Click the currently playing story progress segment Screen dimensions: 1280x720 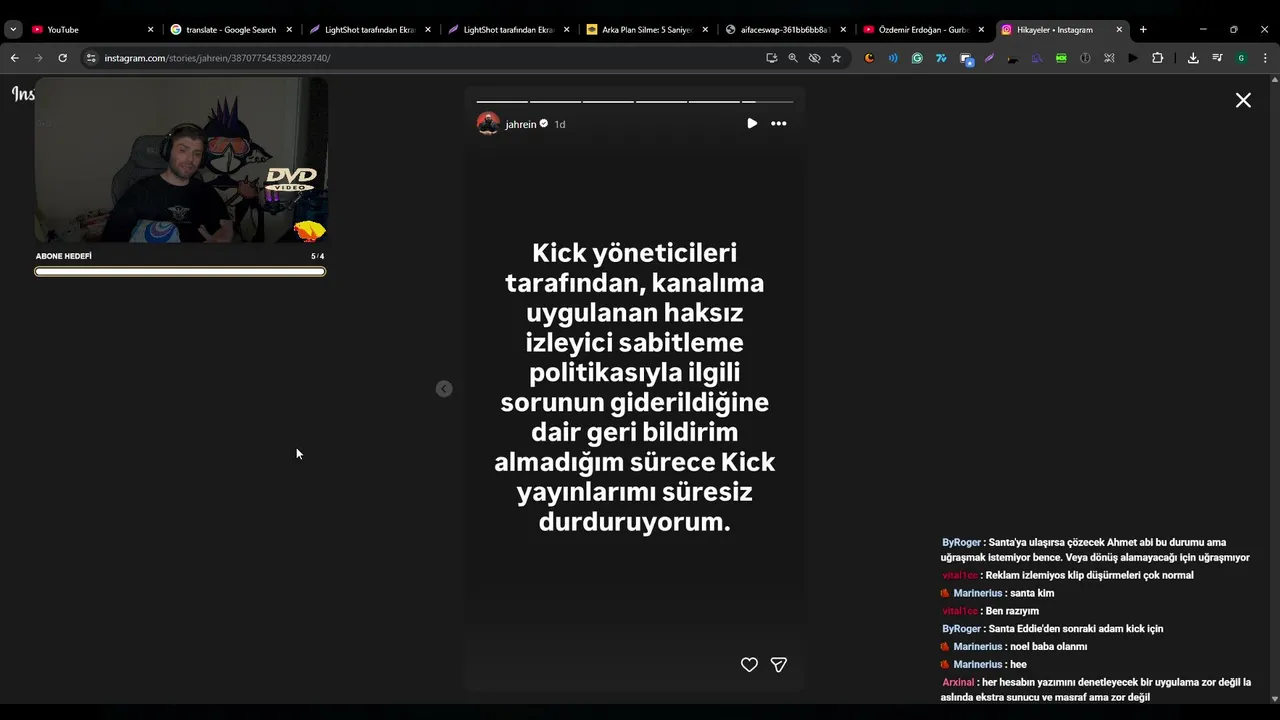pyautogui.click(x=767, y=101)
